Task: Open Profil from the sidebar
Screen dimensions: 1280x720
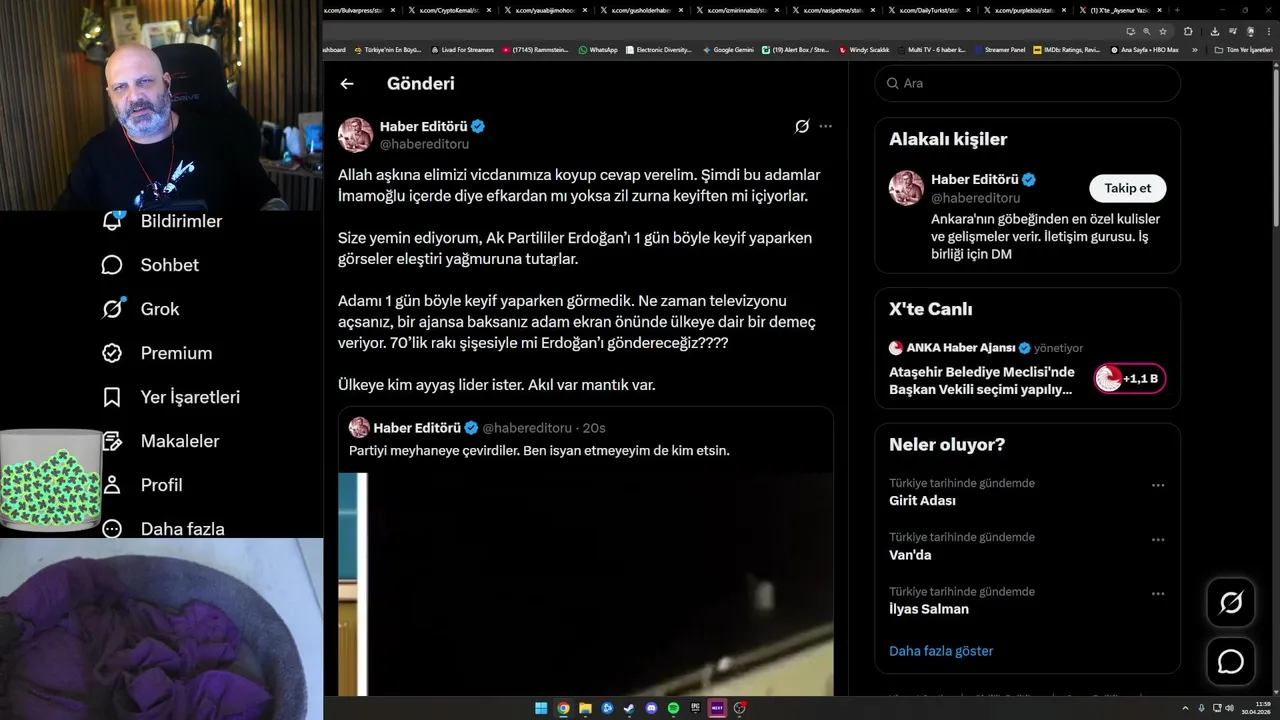Action: coord(142,485)
